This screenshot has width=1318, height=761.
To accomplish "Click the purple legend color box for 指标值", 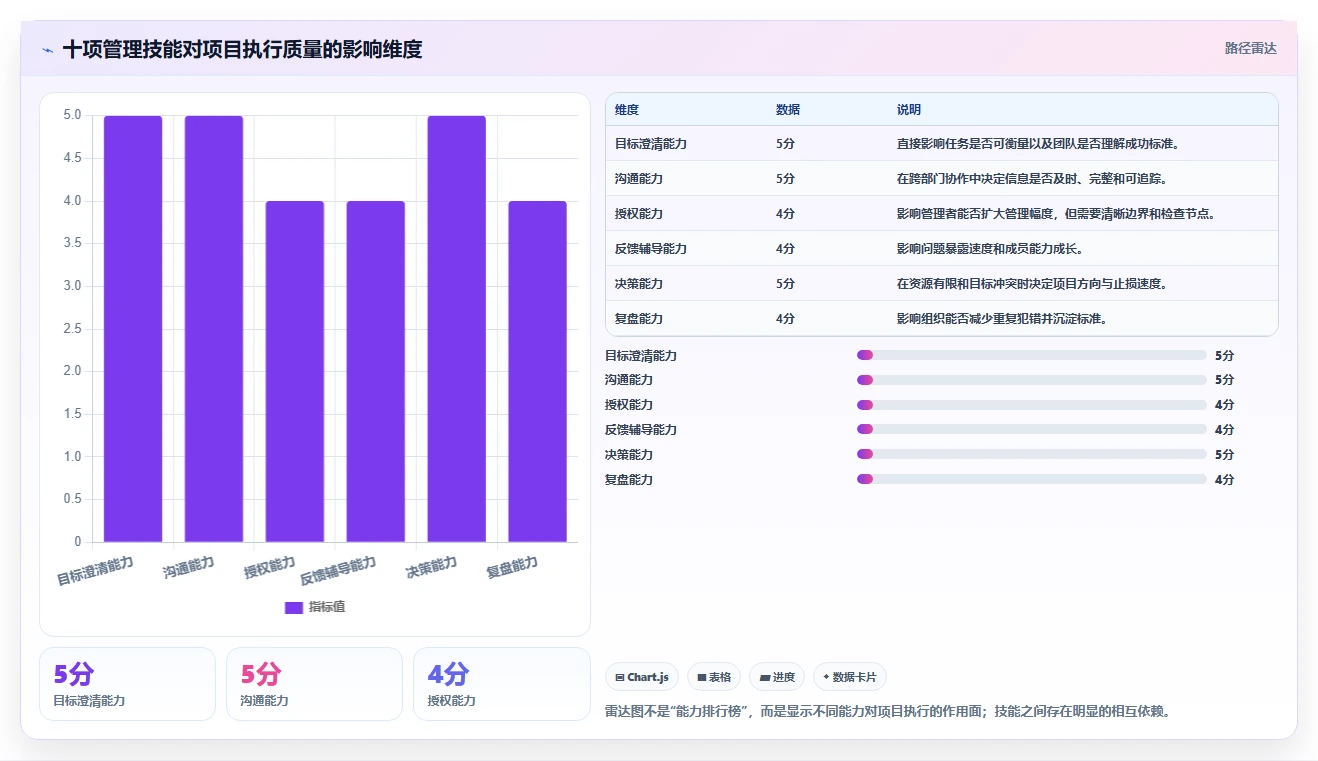I will (294, 607).
